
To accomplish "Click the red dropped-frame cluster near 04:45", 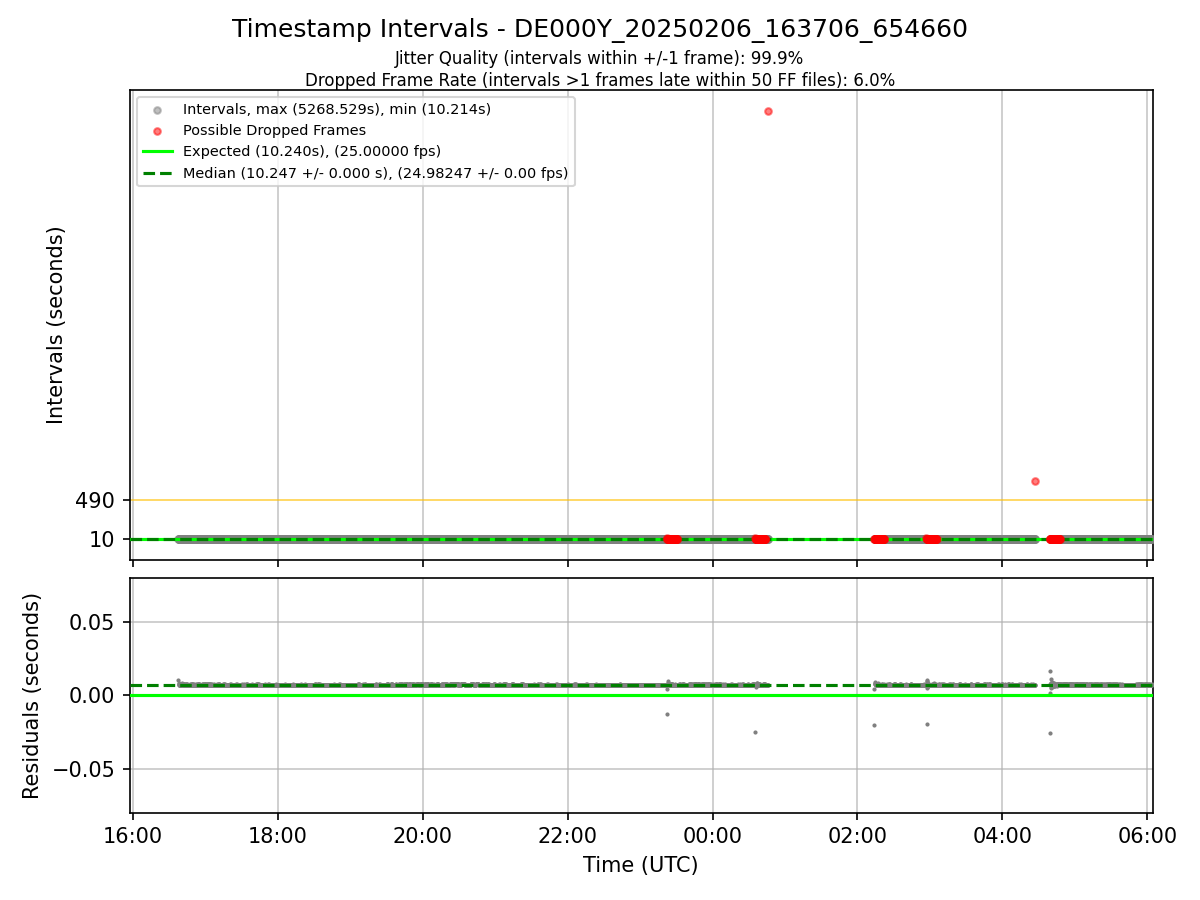I will 1055,539.
